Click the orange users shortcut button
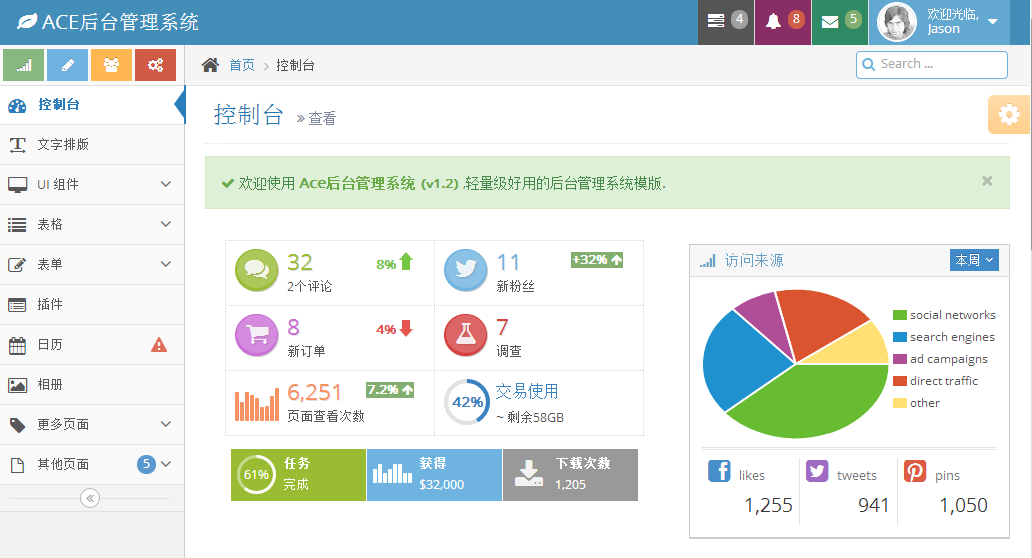 click(x=111, y=65)
